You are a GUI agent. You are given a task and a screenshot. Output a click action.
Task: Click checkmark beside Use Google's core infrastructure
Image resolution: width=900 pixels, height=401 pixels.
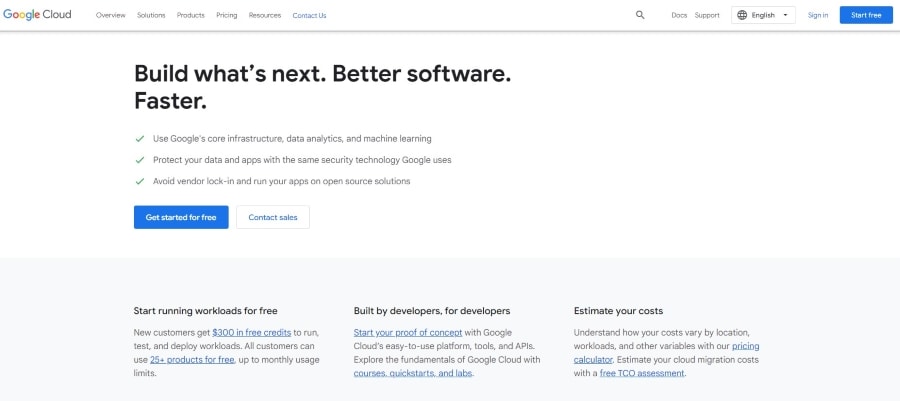point(139,139)
